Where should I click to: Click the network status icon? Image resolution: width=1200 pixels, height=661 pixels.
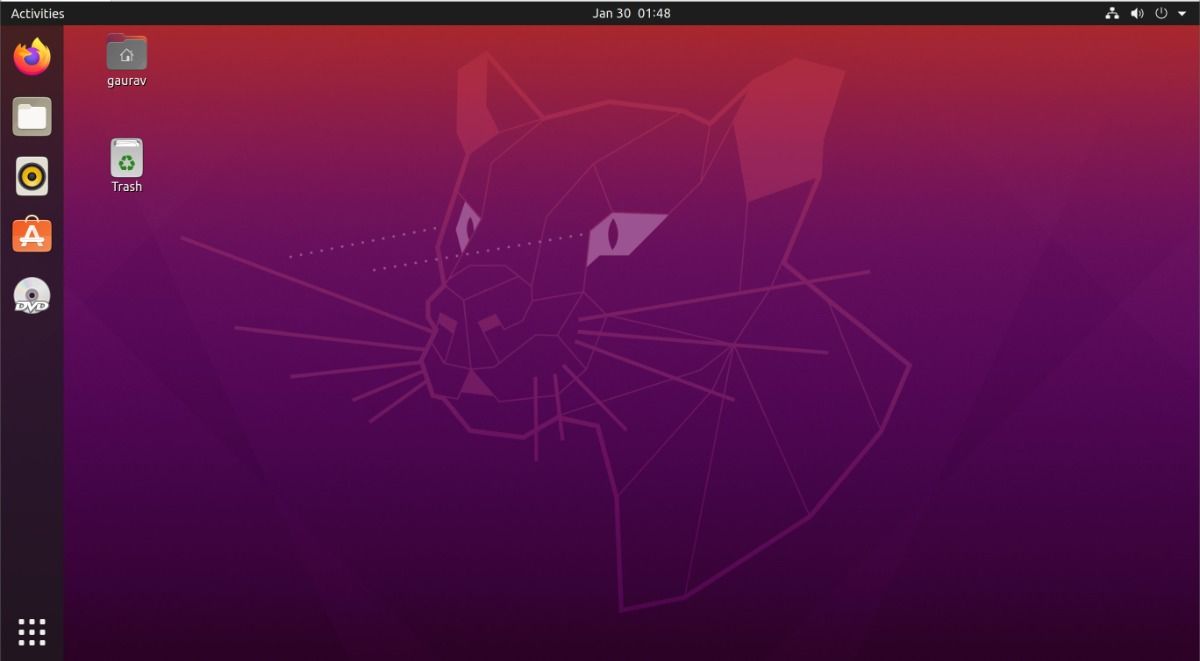pyautogui.click(x=1112, y=13)
